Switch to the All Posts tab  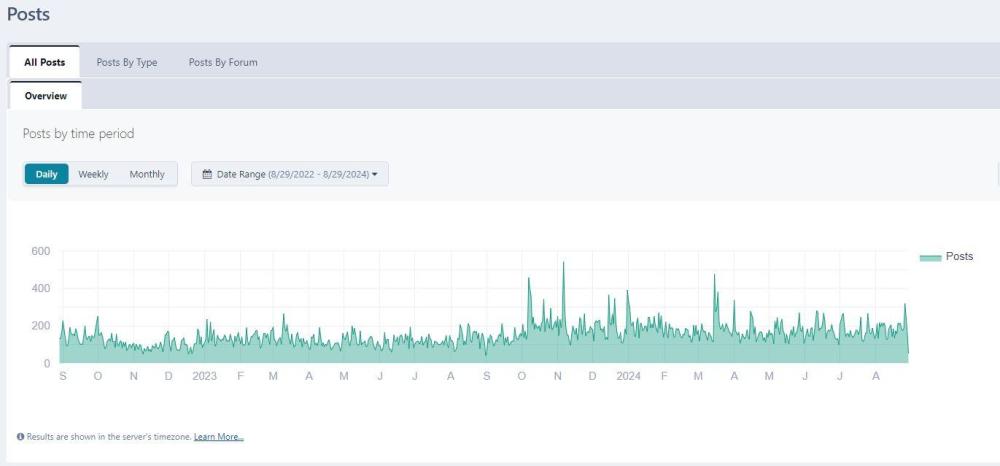click(x=44, y=62)
